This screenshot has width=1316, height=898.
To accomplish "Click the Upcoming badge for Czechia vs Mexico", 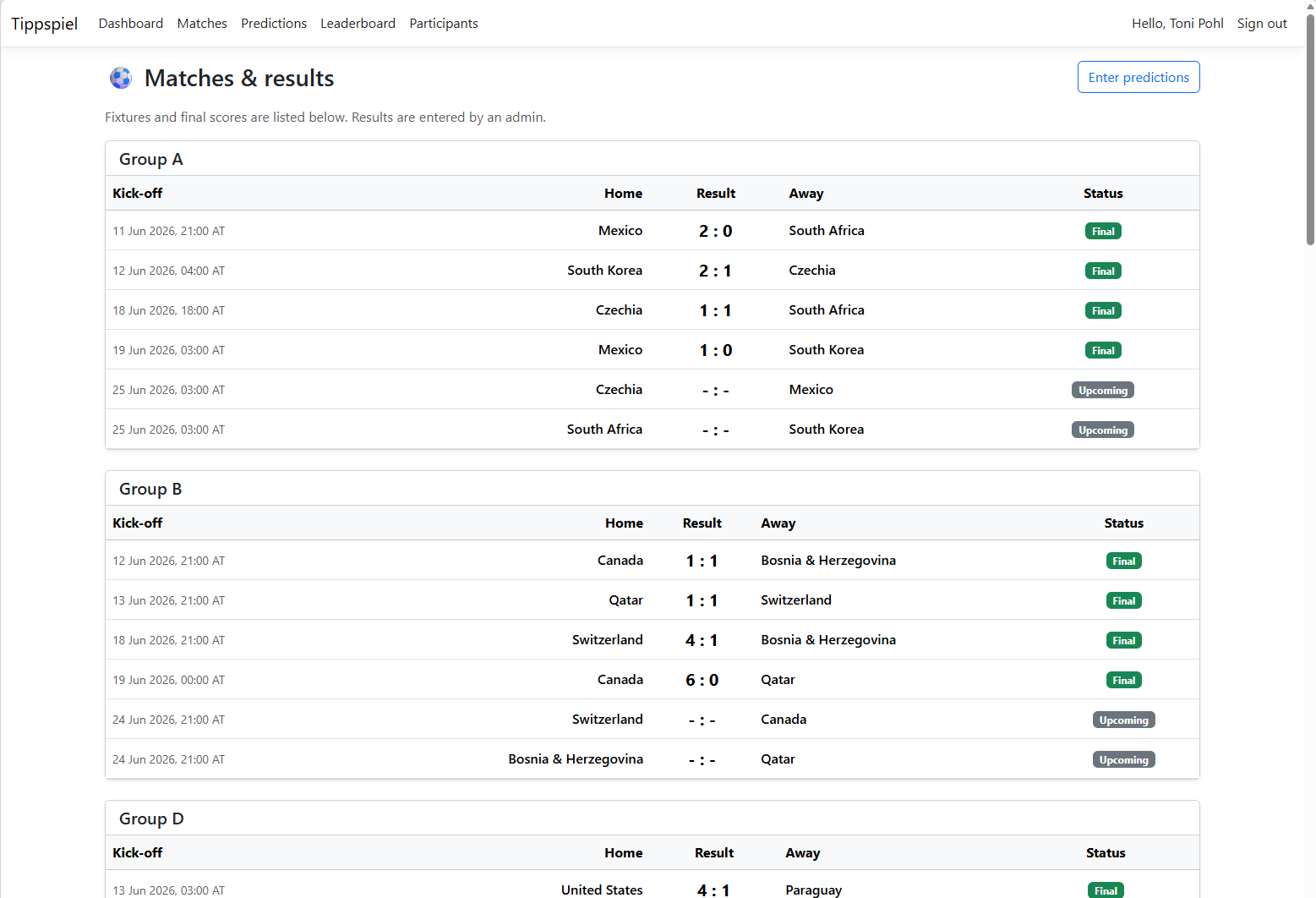I will point(1103,390).
